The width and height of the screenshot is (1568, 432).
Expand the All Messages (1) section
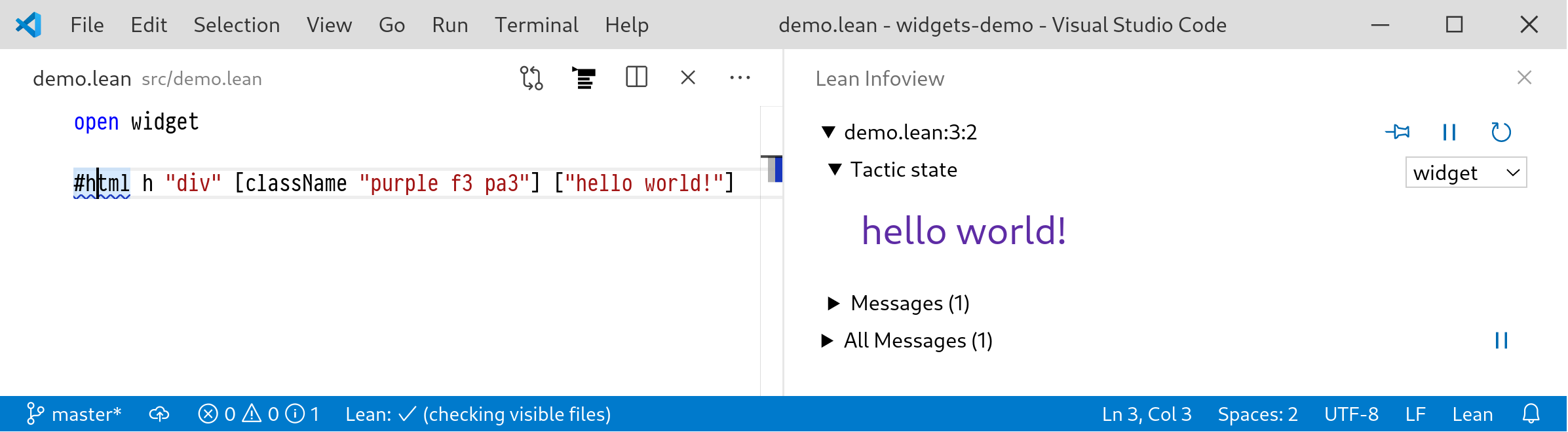(x=827, y=340)
